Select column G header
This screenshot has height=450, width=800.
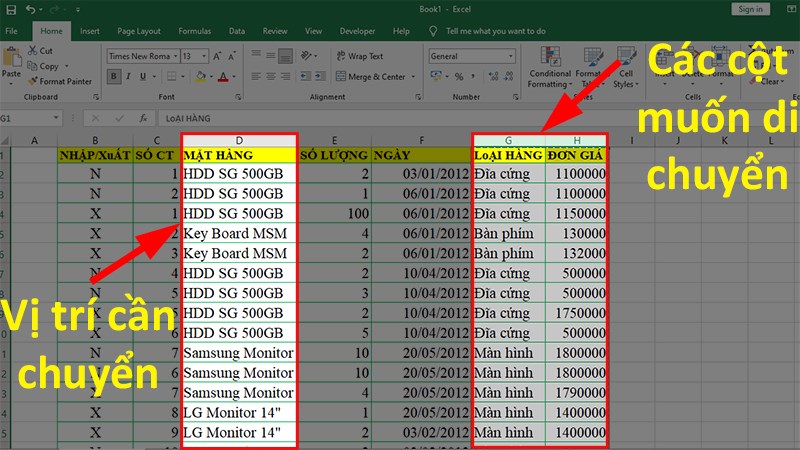point(509,140)
